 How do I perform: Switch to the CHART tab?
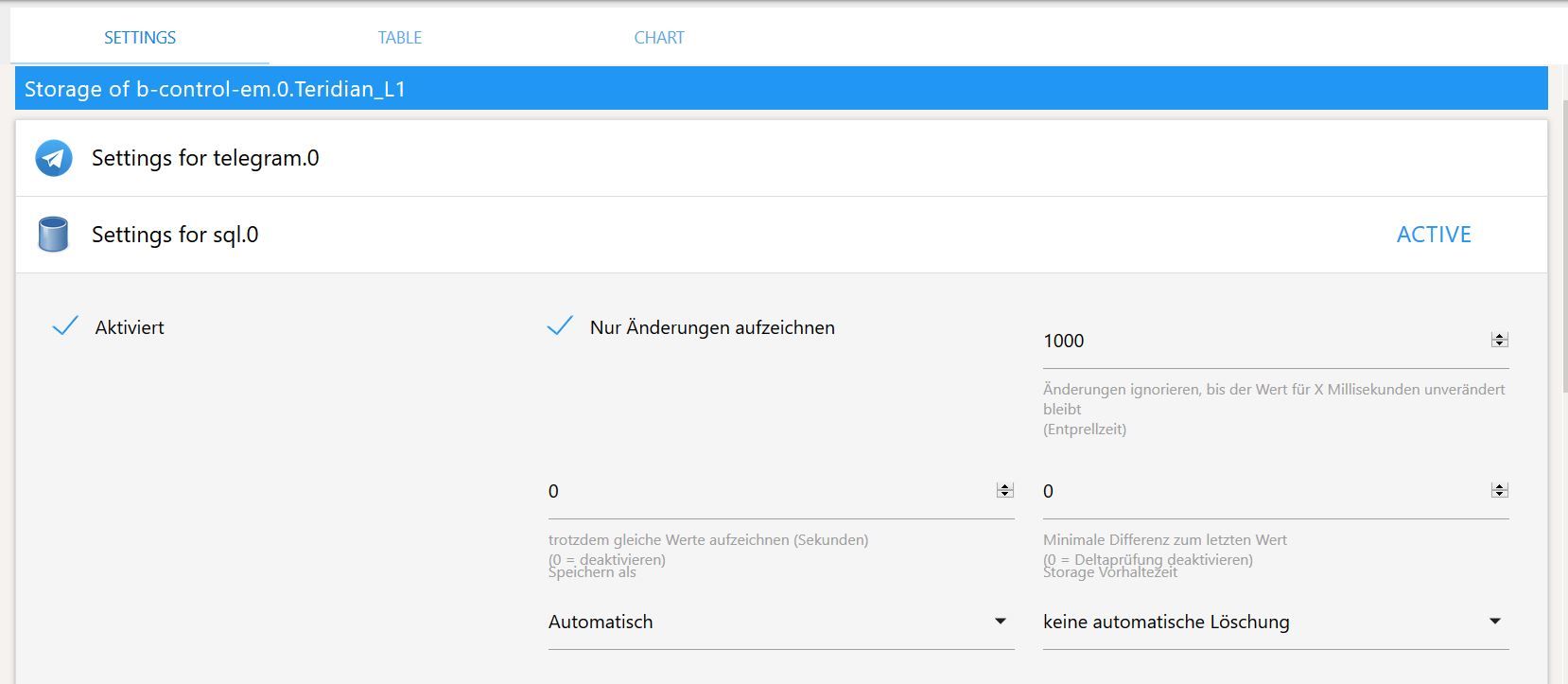point(658,38)
